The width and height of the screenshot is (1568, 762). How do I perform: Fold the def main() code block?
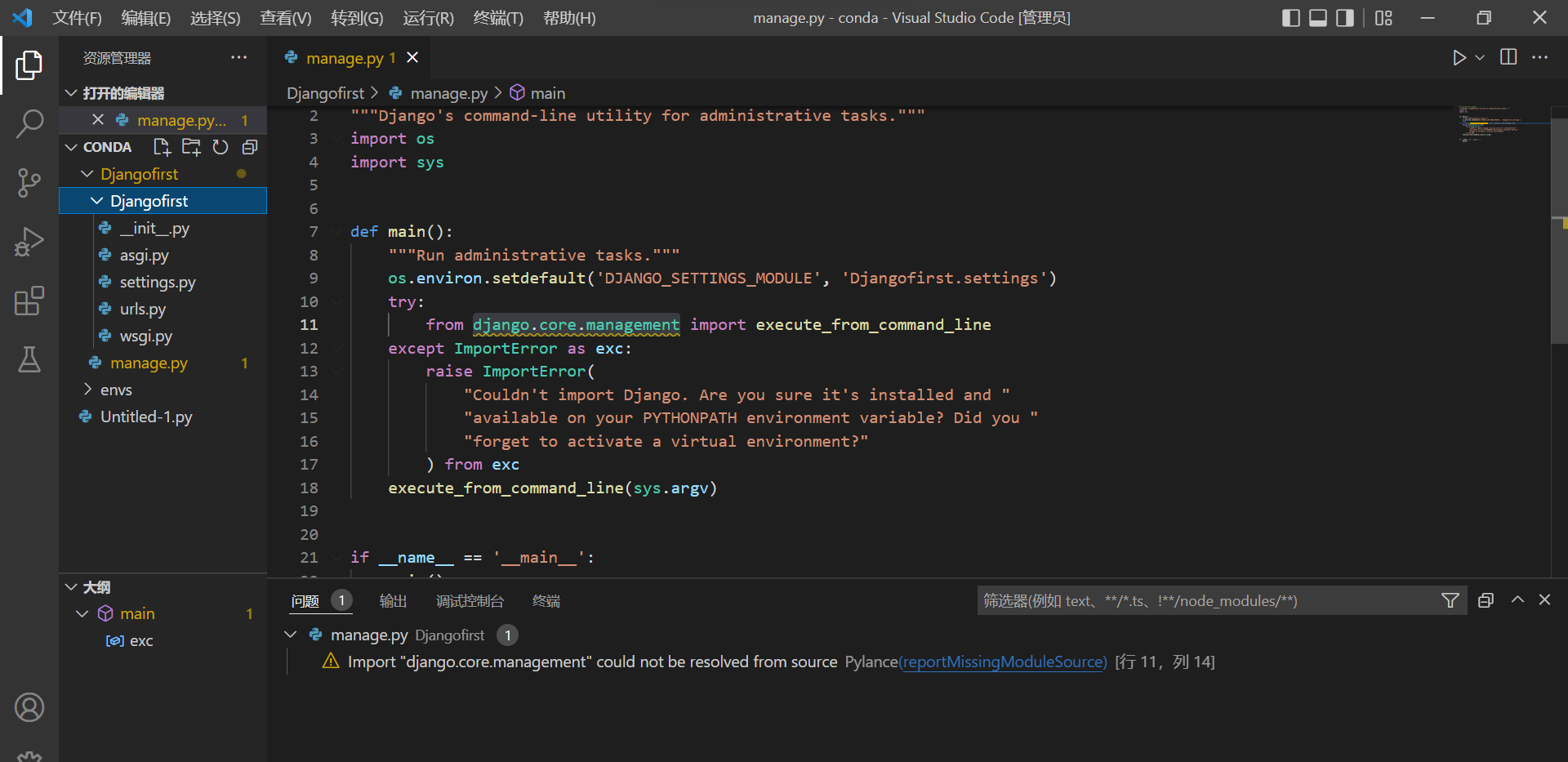coord(336,232)
